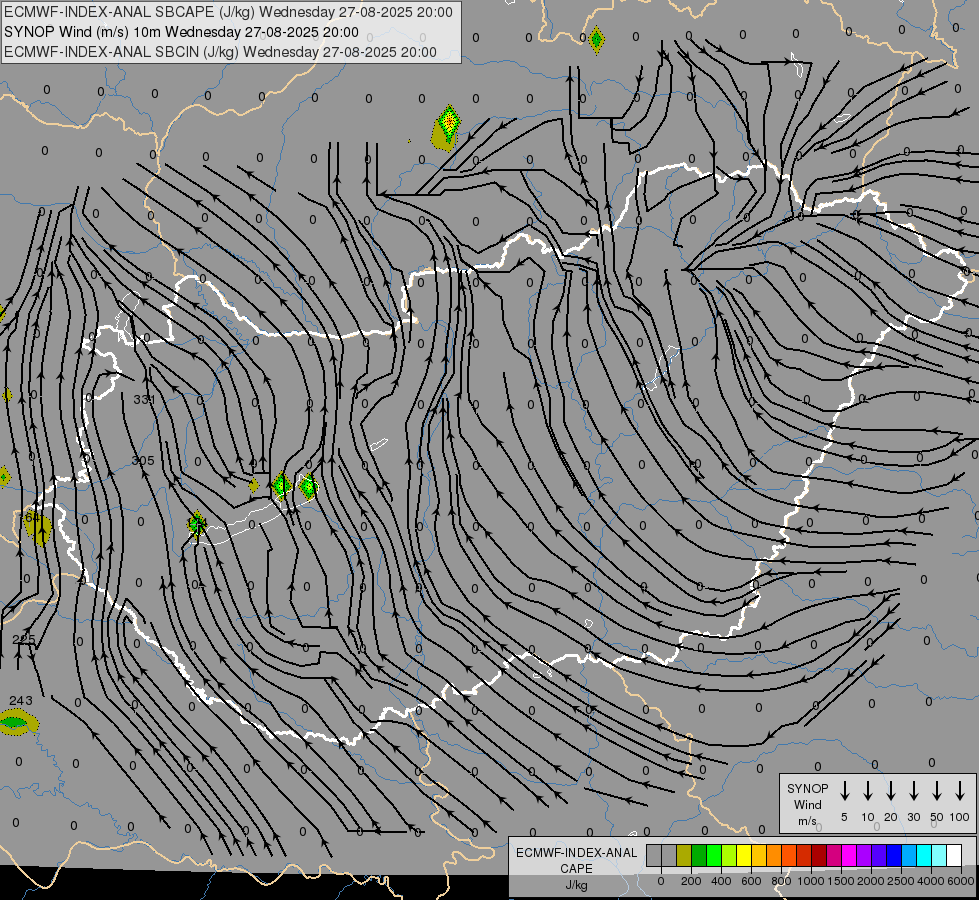Select the white swatch in CAPE color scale
Image resolution: width=979 pixels, height=900 pixels.
[x=953, y=855]
